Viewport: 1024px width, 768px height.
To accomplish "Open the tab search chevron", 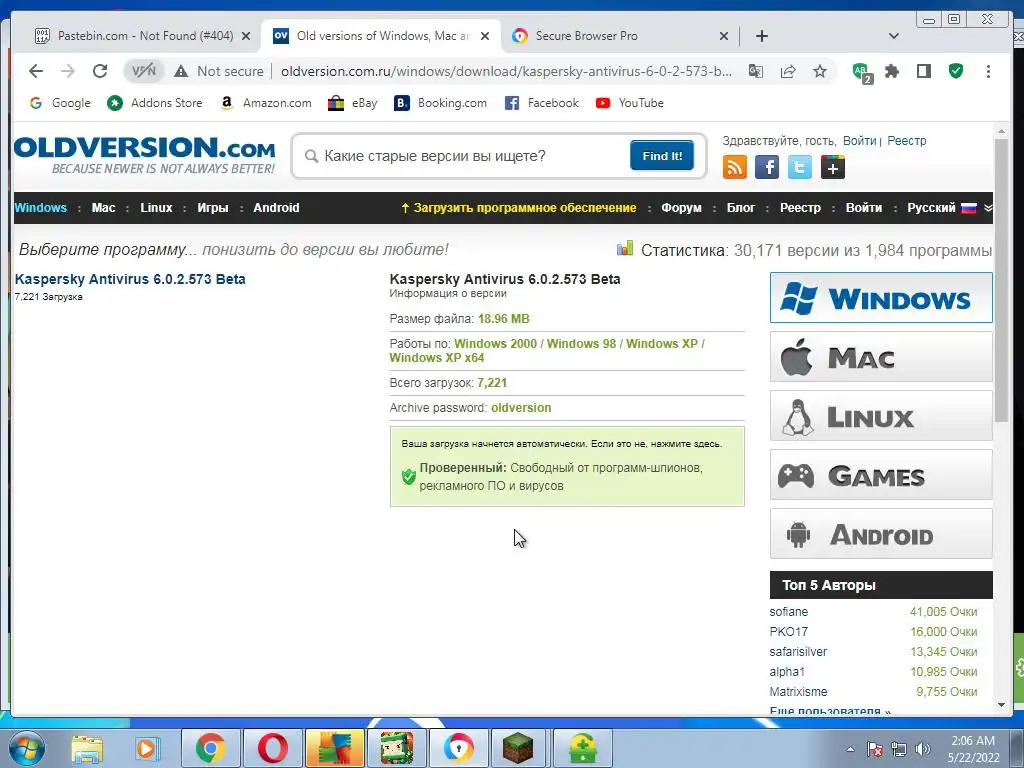I will click(x=894, y=36).
